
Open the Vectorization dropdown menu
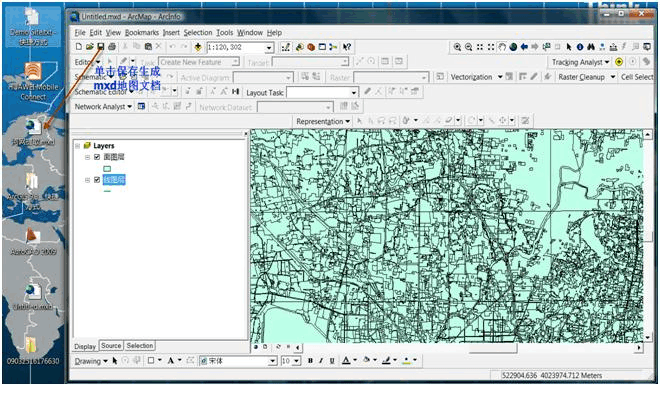tap(476, 77)
